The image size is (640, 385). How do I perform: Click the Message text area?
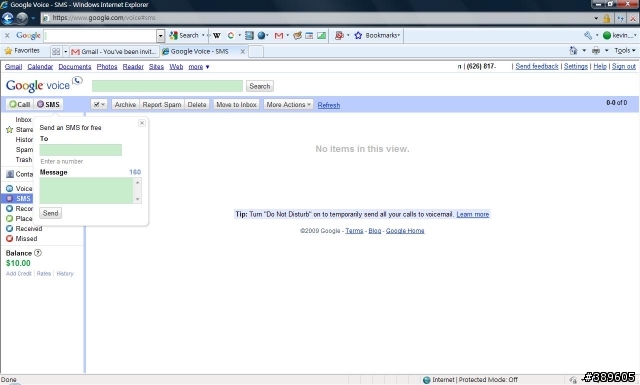(86, 190)
